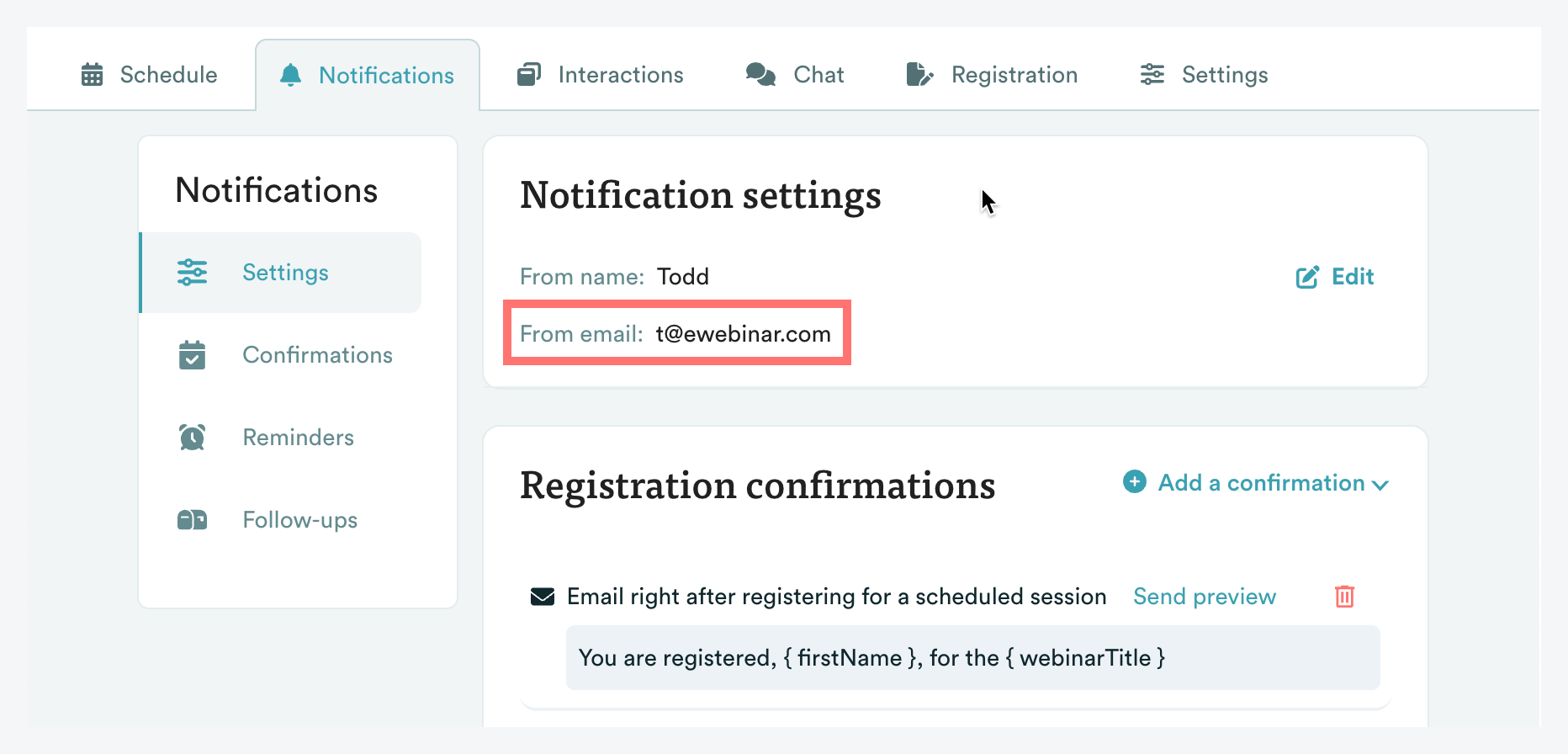This screenshot has width=1568, height=754.
Task: Click the sliders icon beside top Settings
Action: point(1152,75)
